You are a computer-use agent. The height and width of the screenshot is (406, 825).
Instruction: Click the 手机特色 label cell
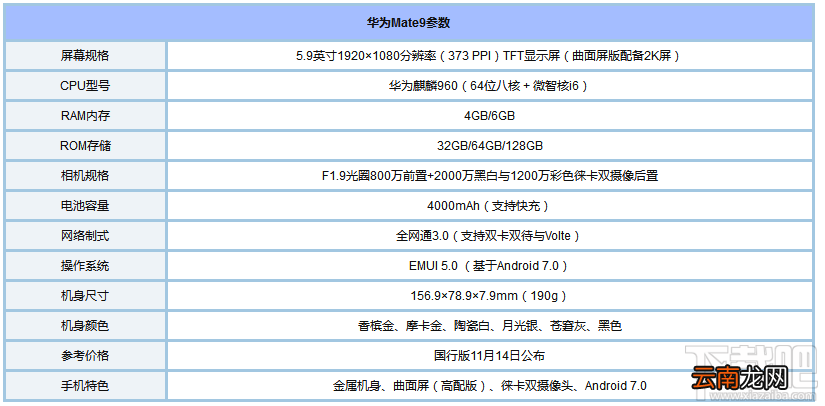coord(85,385)
